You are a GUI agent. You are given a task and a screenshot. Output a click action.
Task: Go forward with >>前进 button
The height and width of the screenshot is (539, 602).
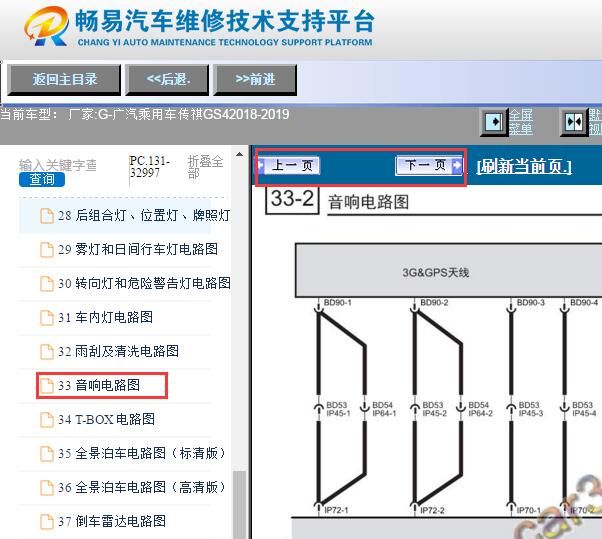click(x=255, y=79)
